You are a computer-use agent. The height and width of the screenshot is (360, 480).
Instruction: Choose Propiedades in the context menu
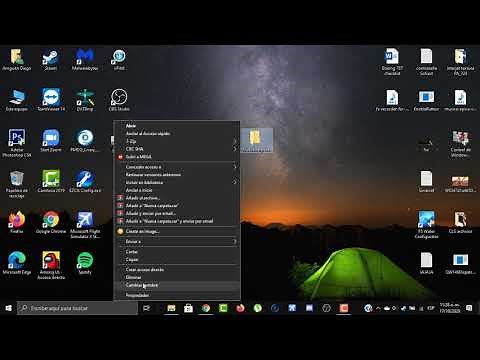[x=177, y=295]
